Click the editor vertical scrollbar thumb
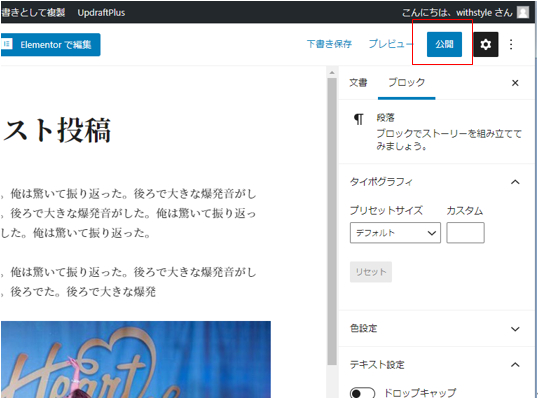The image size is (538, 398). click(332, 221)
